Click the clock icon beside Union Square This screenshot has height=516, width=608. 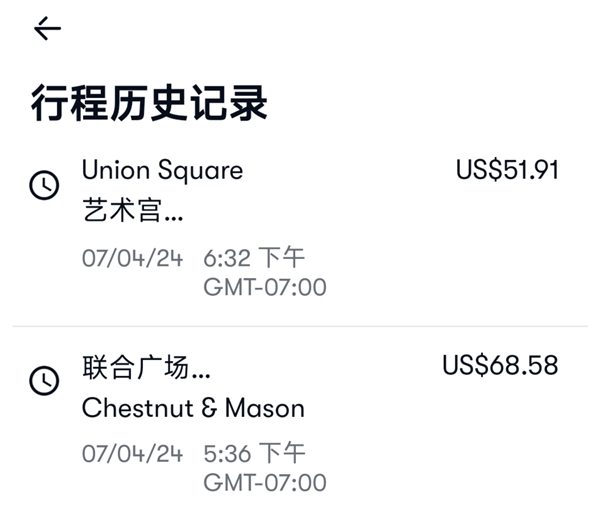[44, 185]
